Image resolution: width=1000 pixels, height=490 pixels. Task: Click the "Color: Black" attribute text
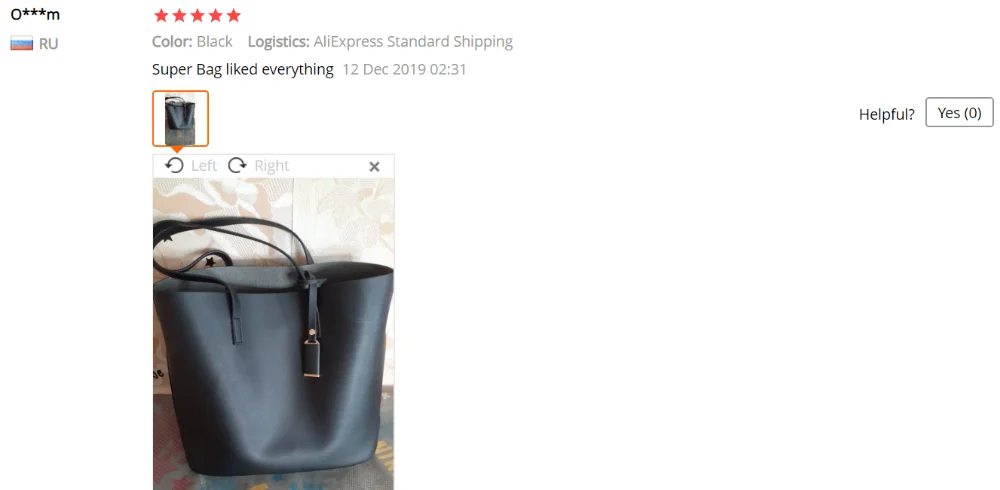(x=192, y=41)
